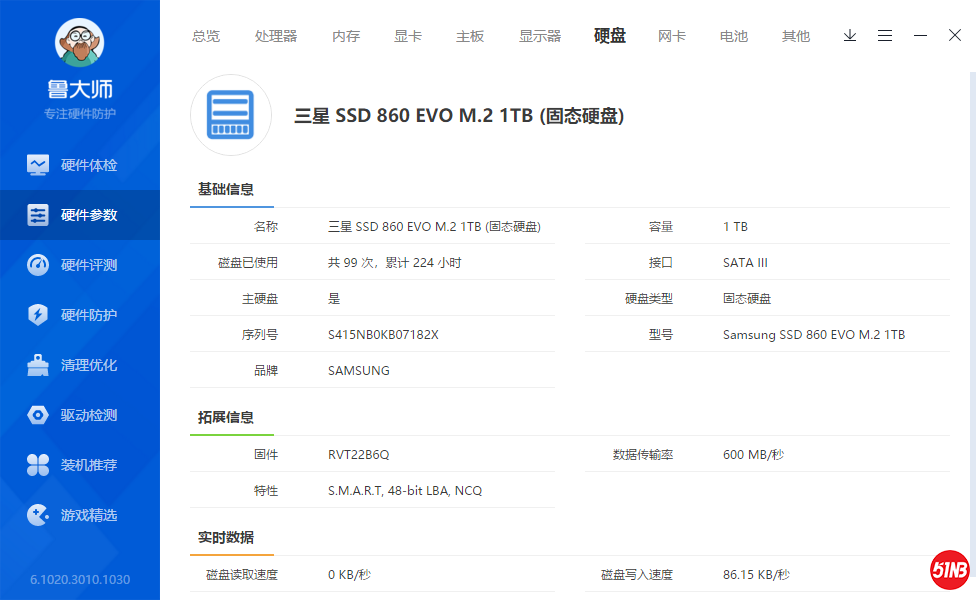Click the download arrow icon in title bar
Screen dimensions: 980x600
tap(850, 36)
